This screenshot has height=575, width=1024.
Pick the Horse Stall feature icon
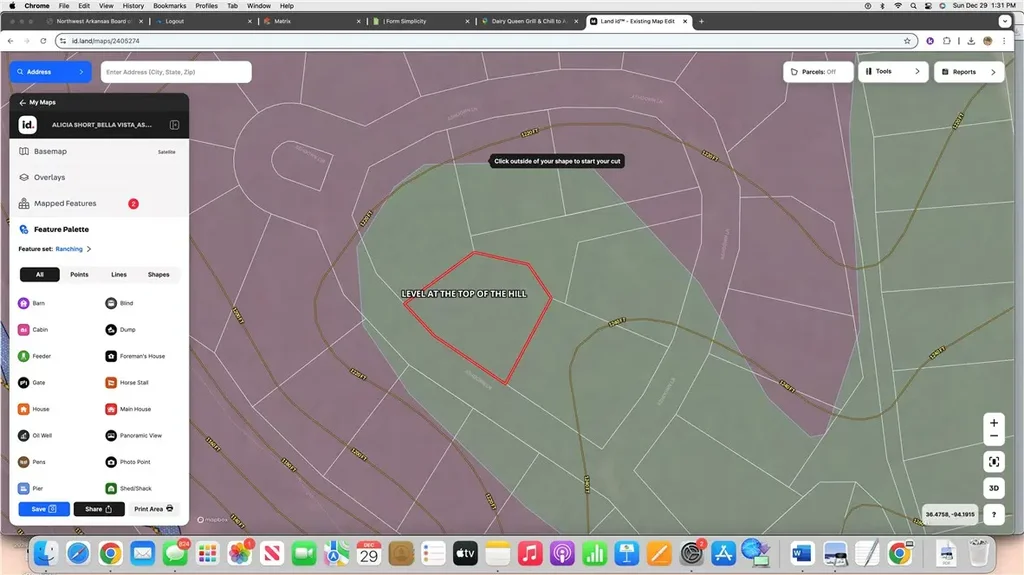(112, 383)
